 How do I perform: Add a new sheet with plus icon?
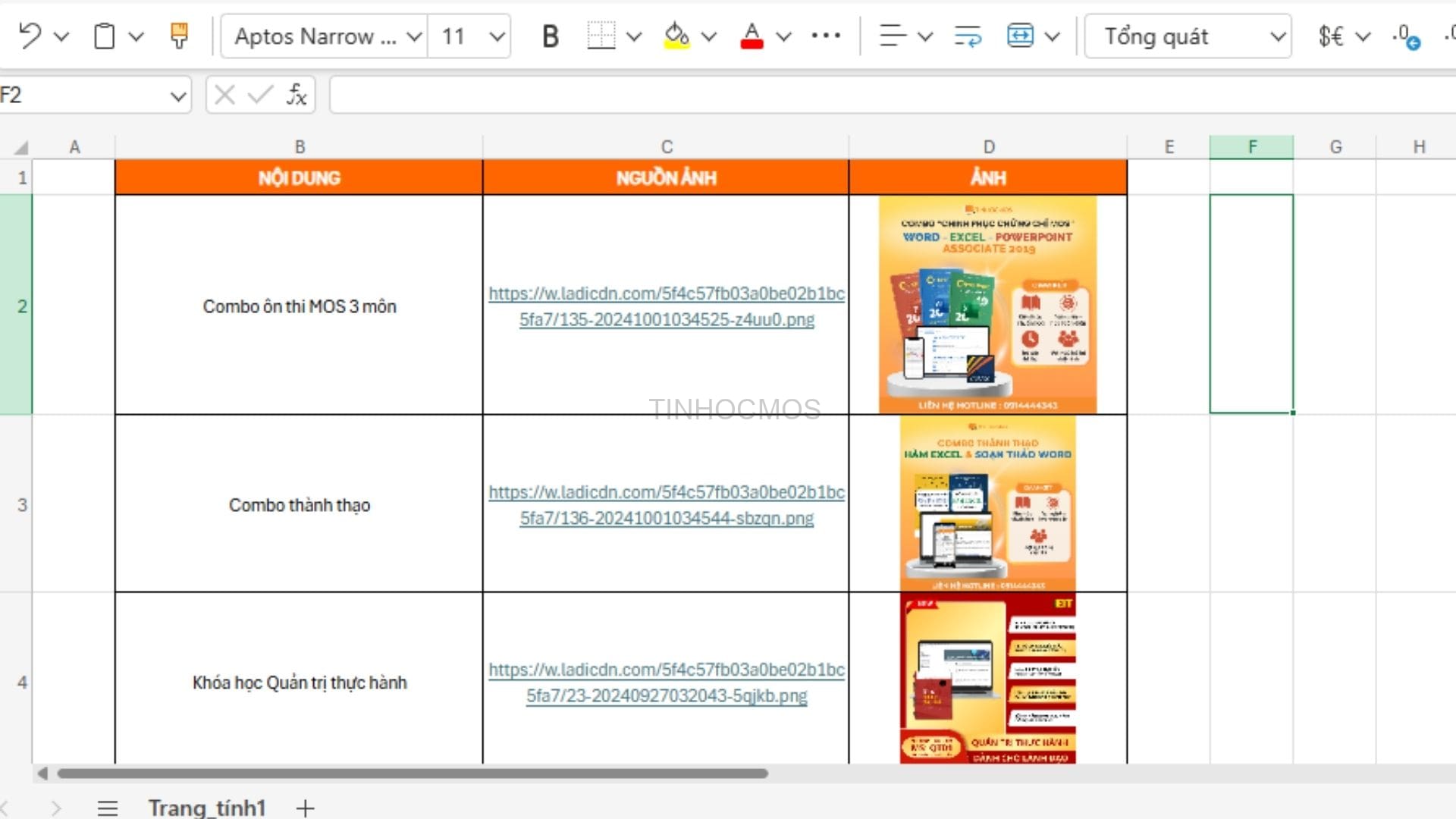point(305,808)
